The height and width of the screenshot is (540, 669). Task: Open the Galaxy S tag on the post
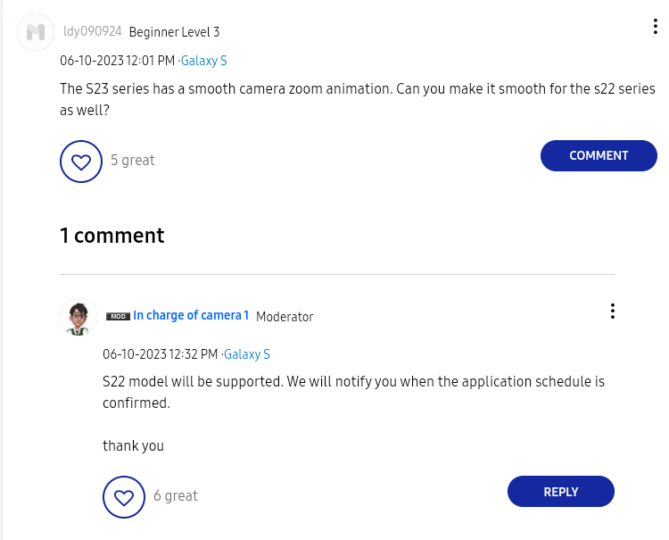[204, 61]
